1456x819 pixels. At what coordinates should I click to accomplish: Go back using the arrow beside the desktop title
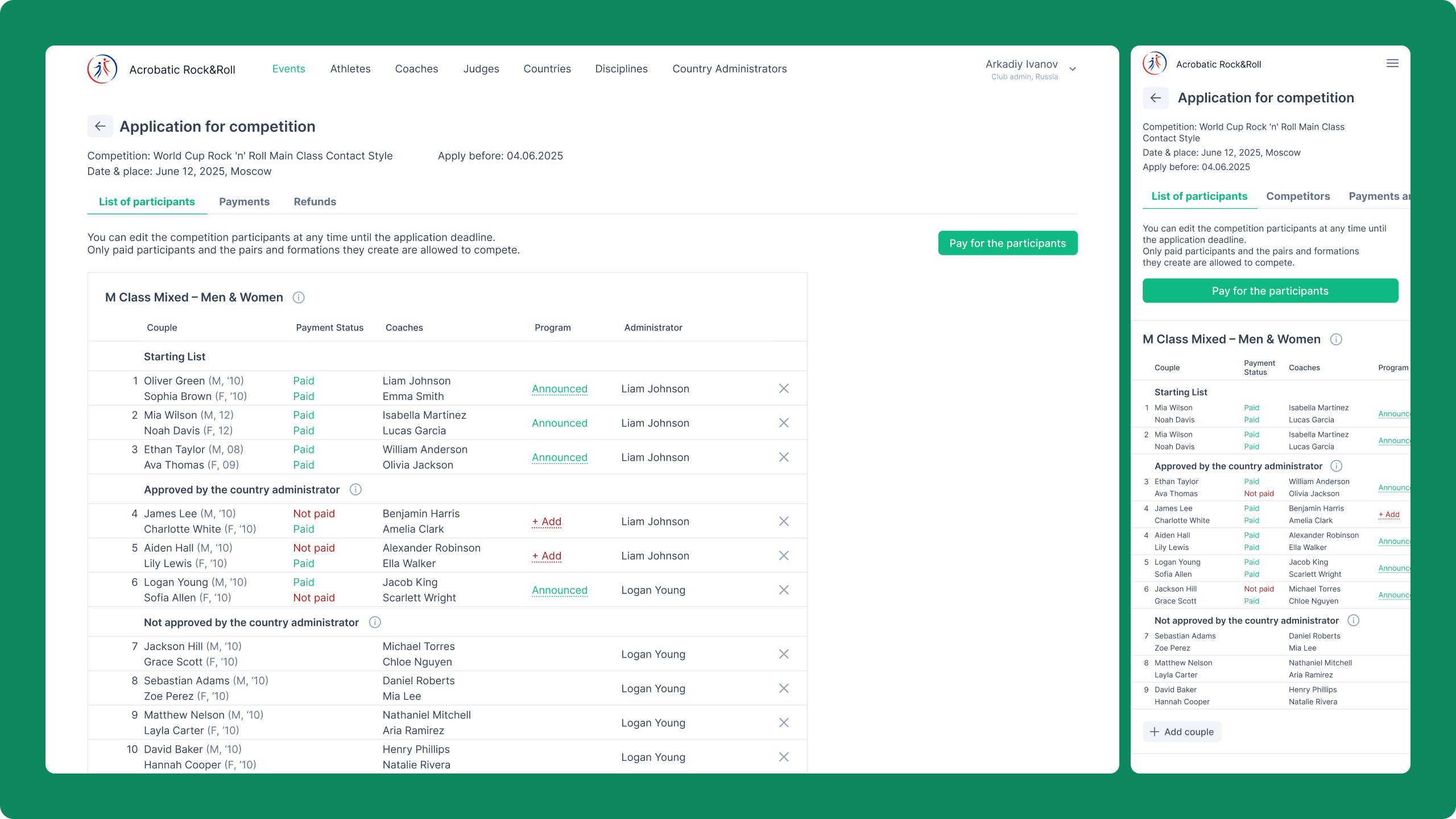100,126
